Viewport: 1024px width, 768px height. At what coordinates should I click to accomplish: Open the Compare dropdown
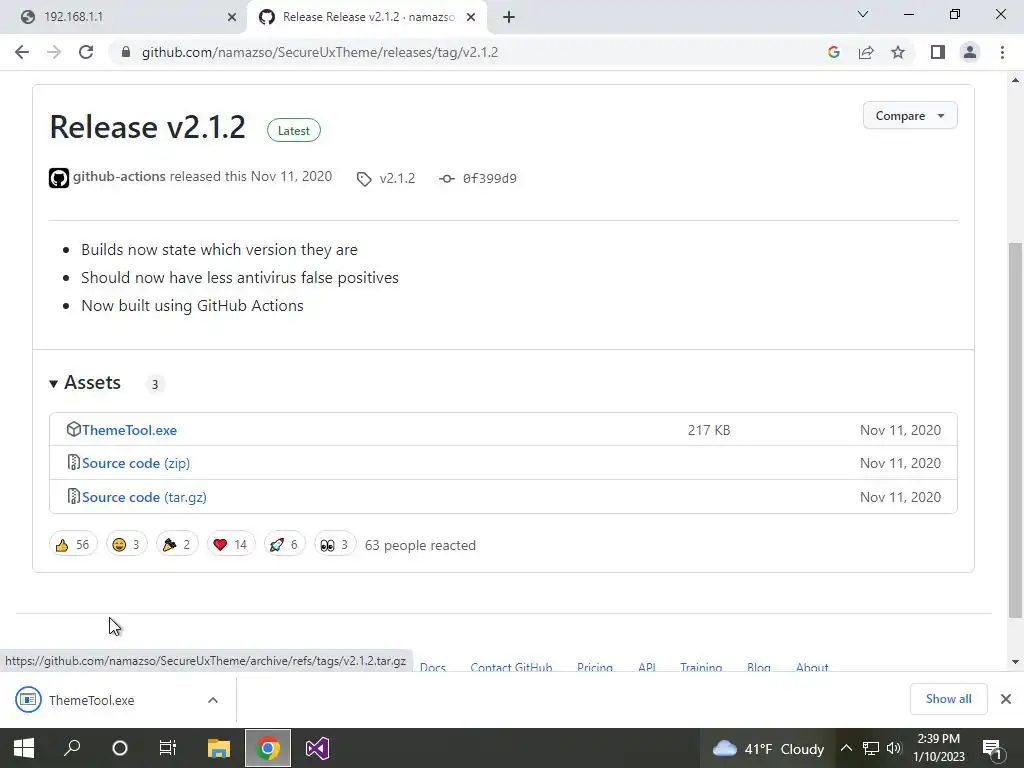pos(910,116)
